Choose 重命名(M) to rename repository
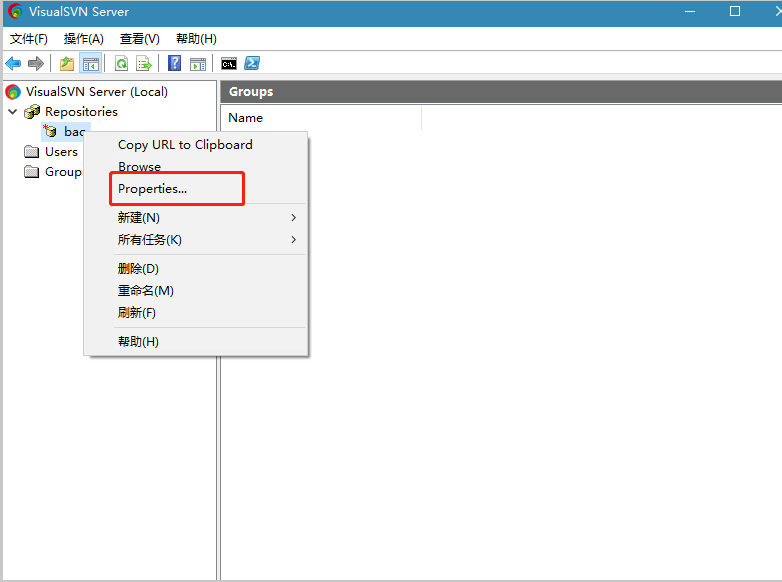The width and height of the screenshot is (782, 582). coord(196,291)
